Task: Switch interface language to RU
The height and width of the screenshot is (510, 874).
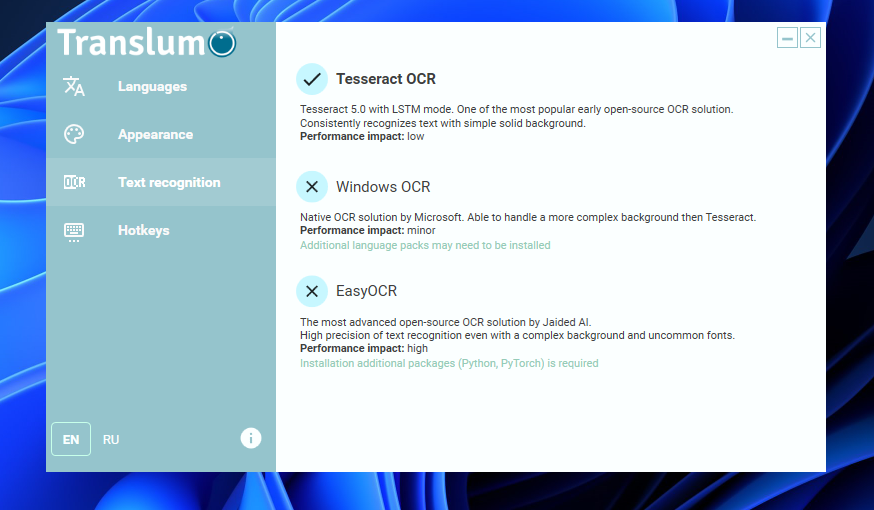Action: 111,440
